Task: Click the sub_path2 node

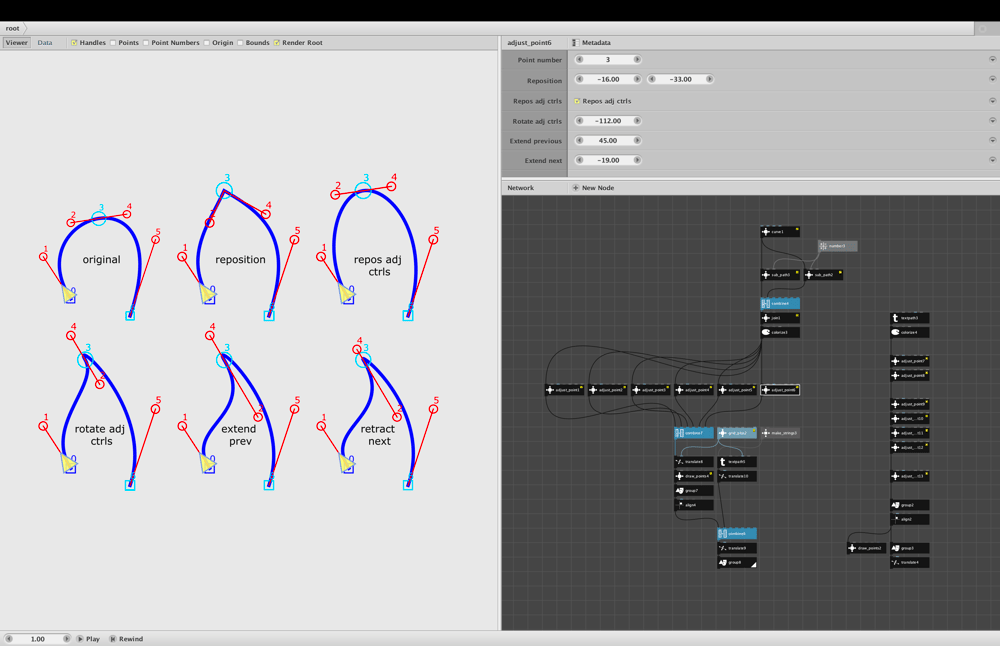Action: [823, 275]
